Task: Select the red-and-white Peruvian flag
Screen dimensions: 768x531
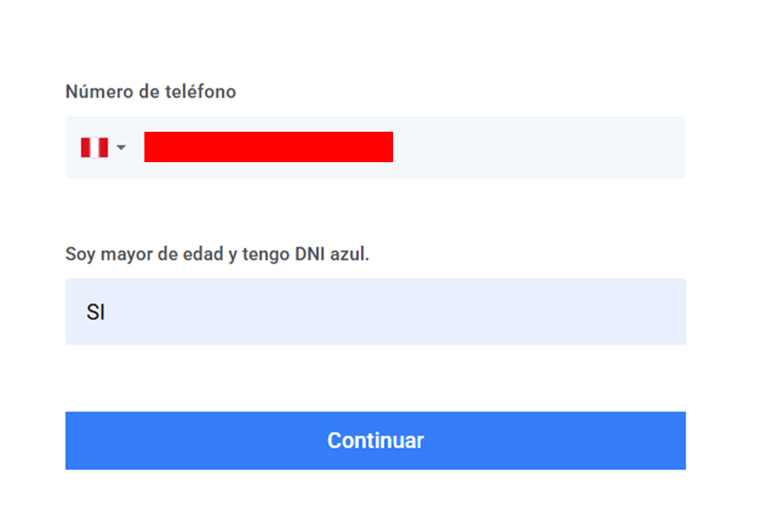Action: (95, 147)
